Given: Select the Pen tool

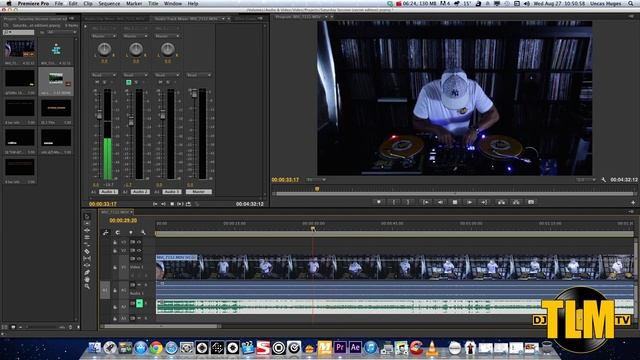Looking at the screenshot, I should [87, 272].
